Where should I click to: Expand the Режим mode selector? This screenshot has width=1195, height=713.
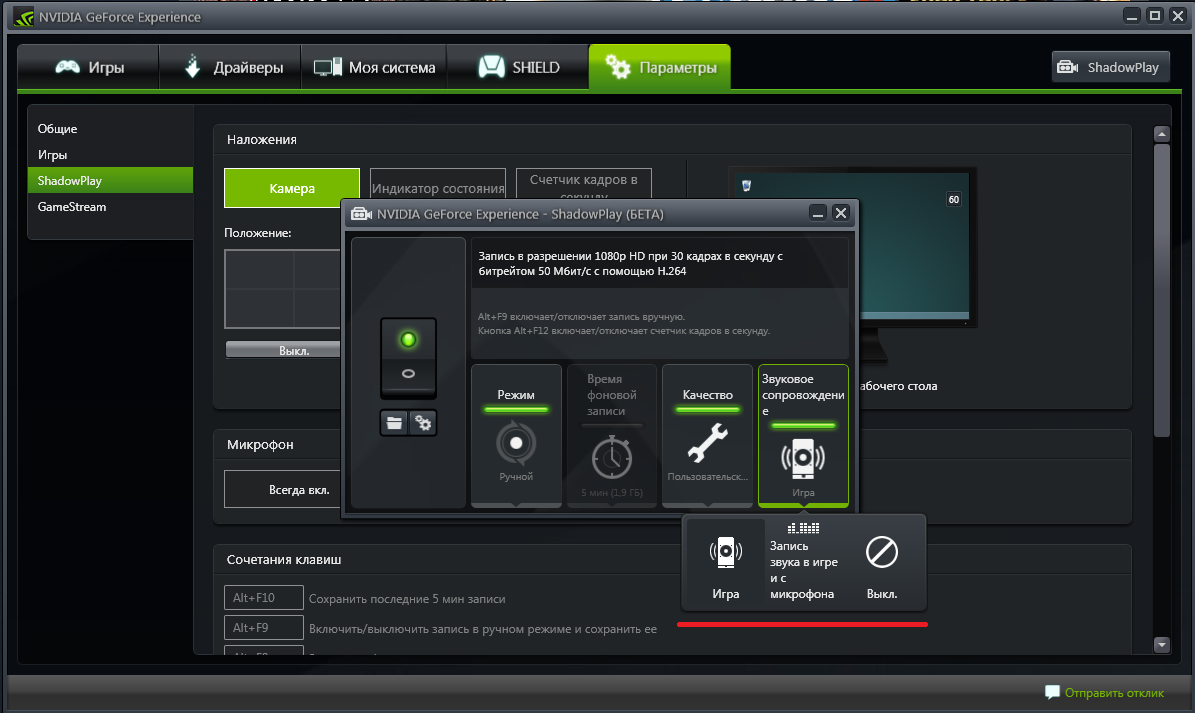pyautogui.click(x=516, y=435)
